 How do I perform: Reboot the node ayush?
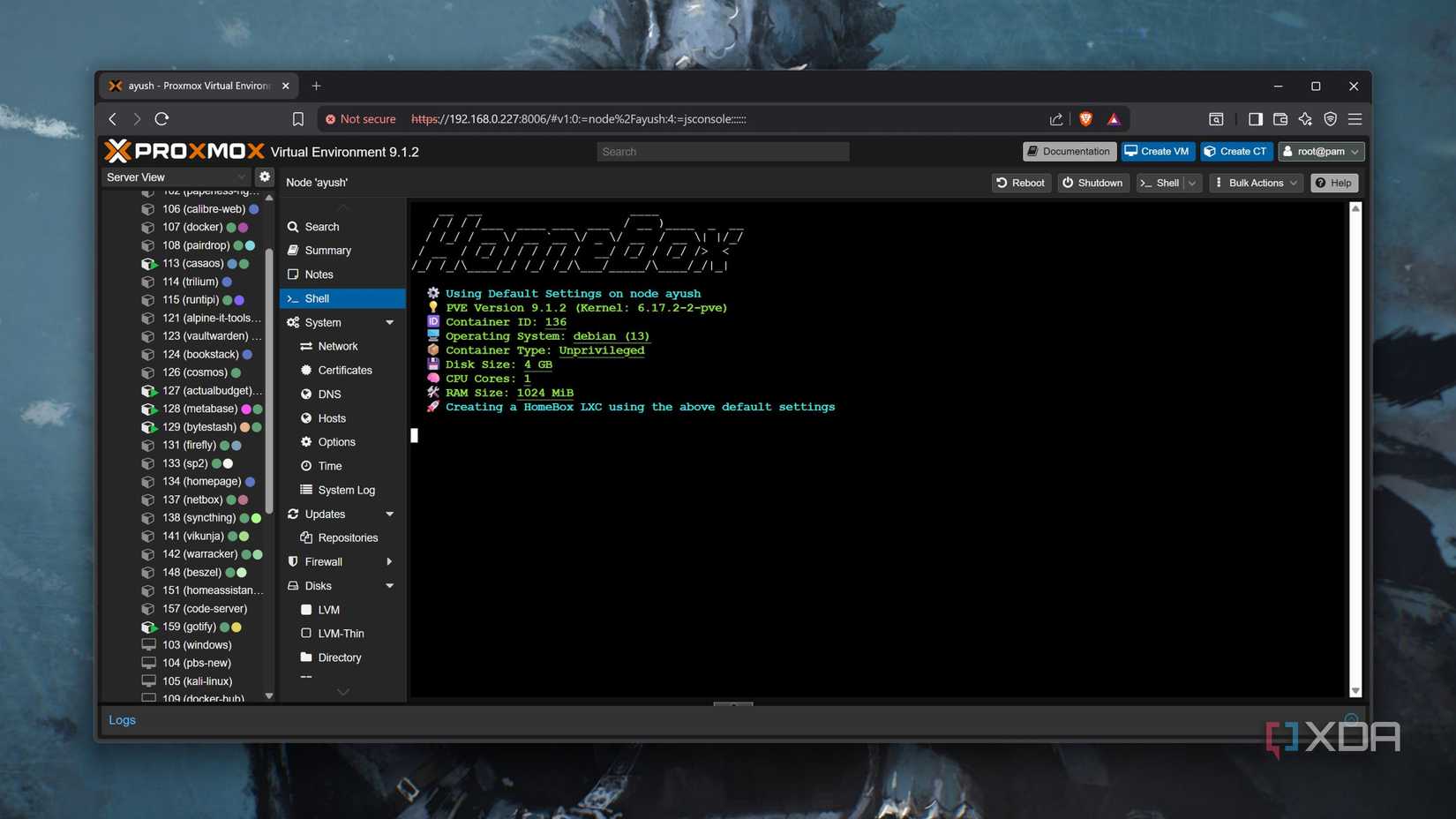(x=1020, y=183)
